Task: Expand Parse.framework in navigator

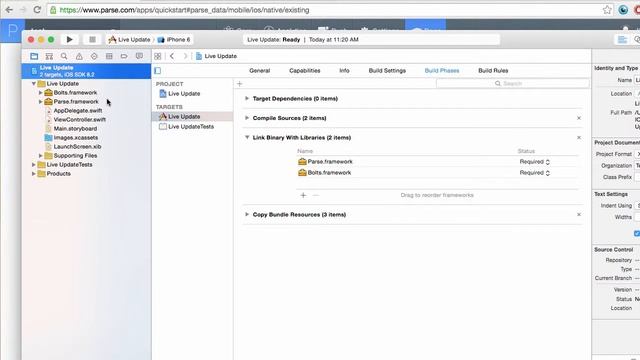Action: tap(40, 102)
